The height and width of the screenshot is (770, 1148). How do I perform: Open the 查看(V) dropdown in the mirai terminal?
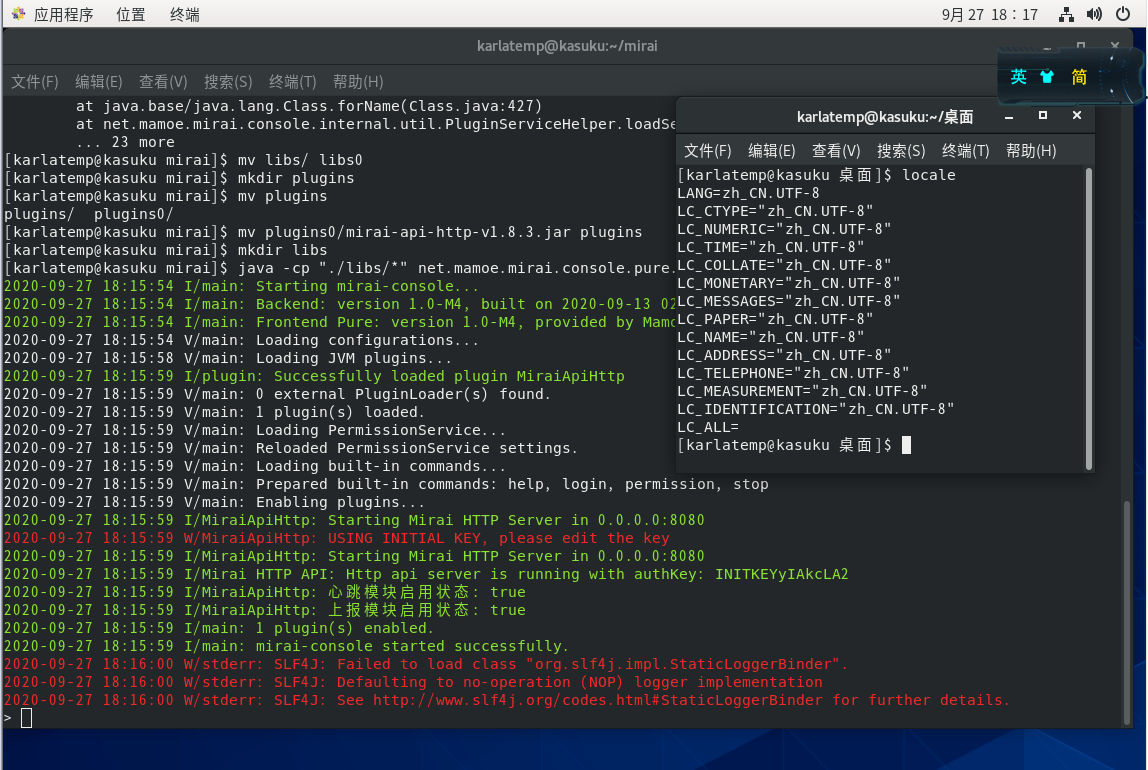pyautogui.click(x=163, y=81)
